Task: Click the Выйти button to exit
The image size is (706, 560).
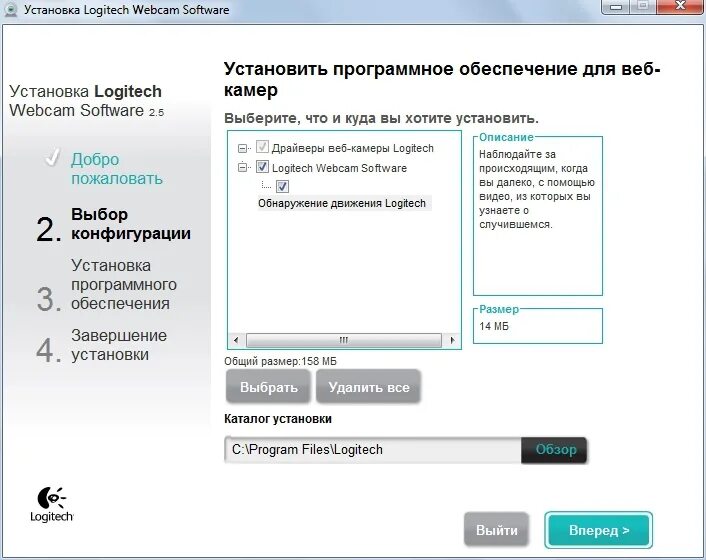Action: pyautogui.click(x=497, y=530)
